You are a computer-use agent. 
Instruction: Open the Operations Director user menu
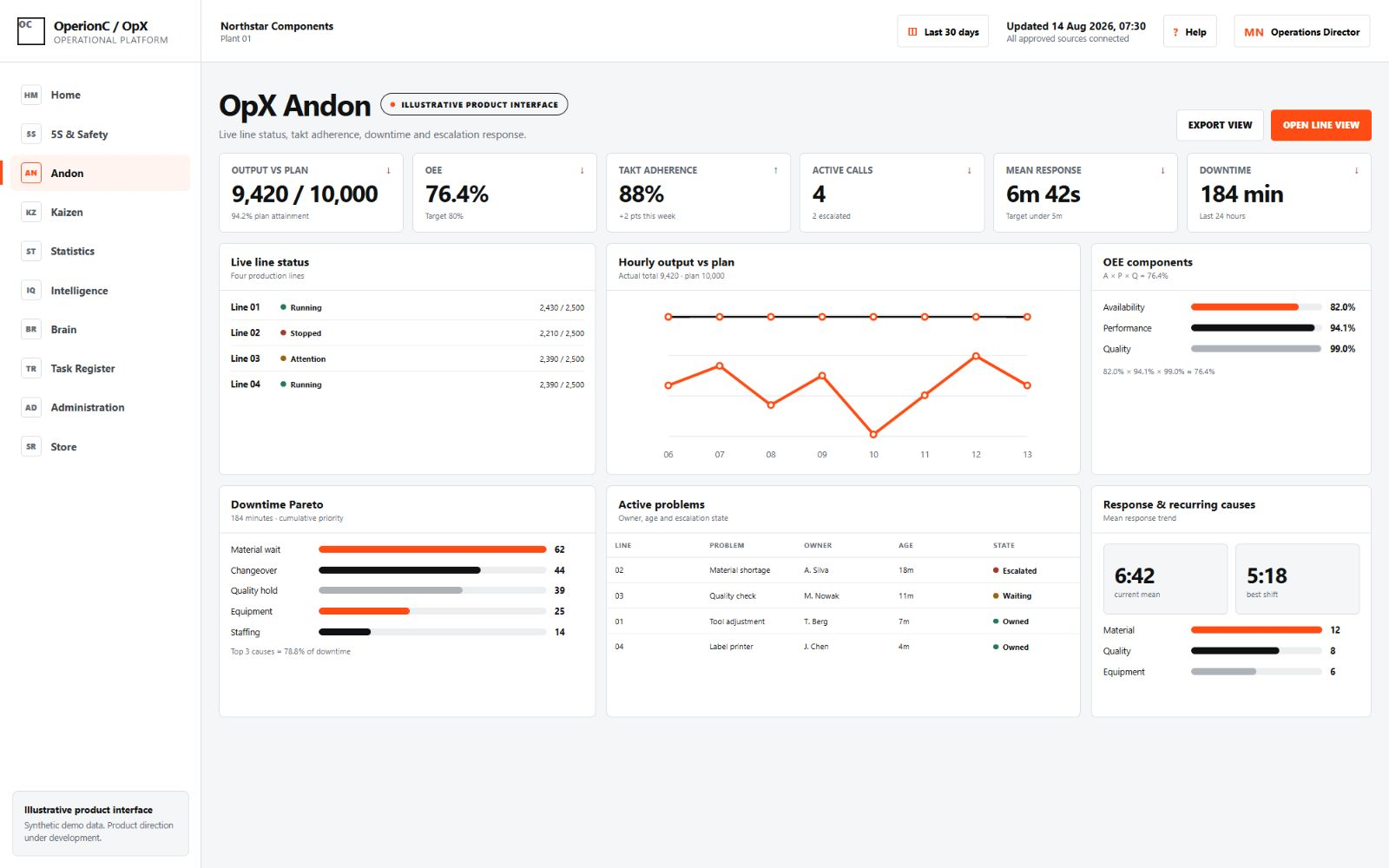pyautogui.click(x=1301, y=32)
